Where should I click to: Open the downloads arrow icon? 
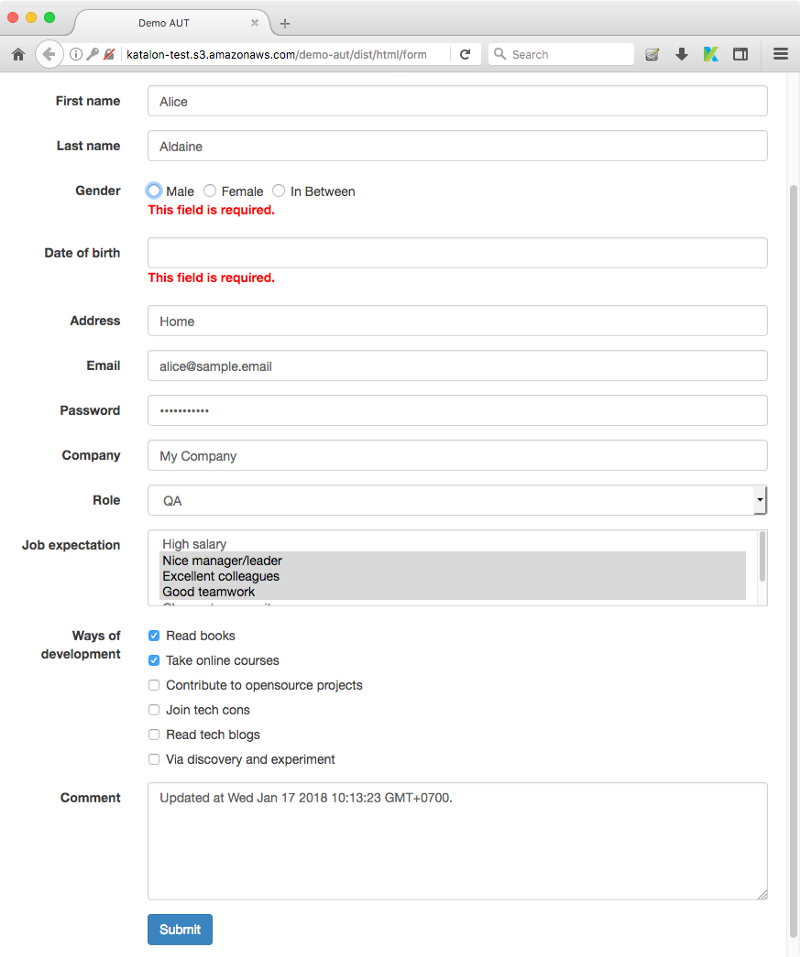click(x=682, y=54)
